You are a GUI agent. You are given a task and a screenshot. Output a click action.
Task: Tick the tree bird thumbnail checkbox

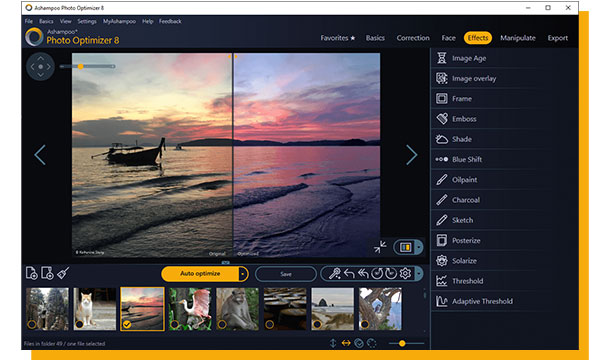[365, 324]
